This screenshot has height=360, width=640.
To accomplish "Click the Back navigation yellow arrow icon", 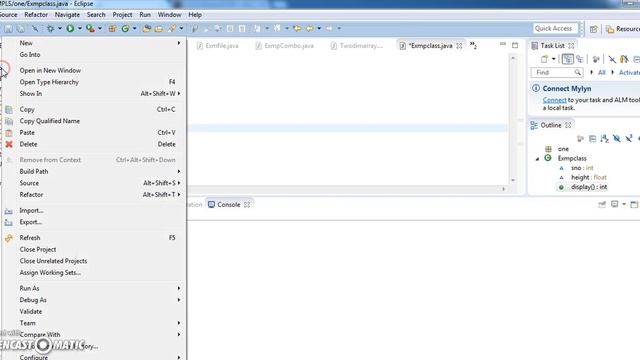I will pos(310,28).
